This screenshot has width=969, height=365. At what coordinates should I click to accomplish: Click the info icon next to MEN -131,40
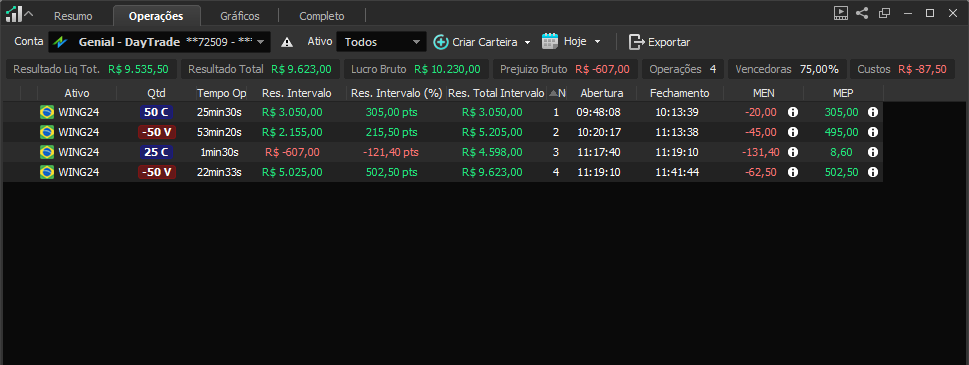793,152
